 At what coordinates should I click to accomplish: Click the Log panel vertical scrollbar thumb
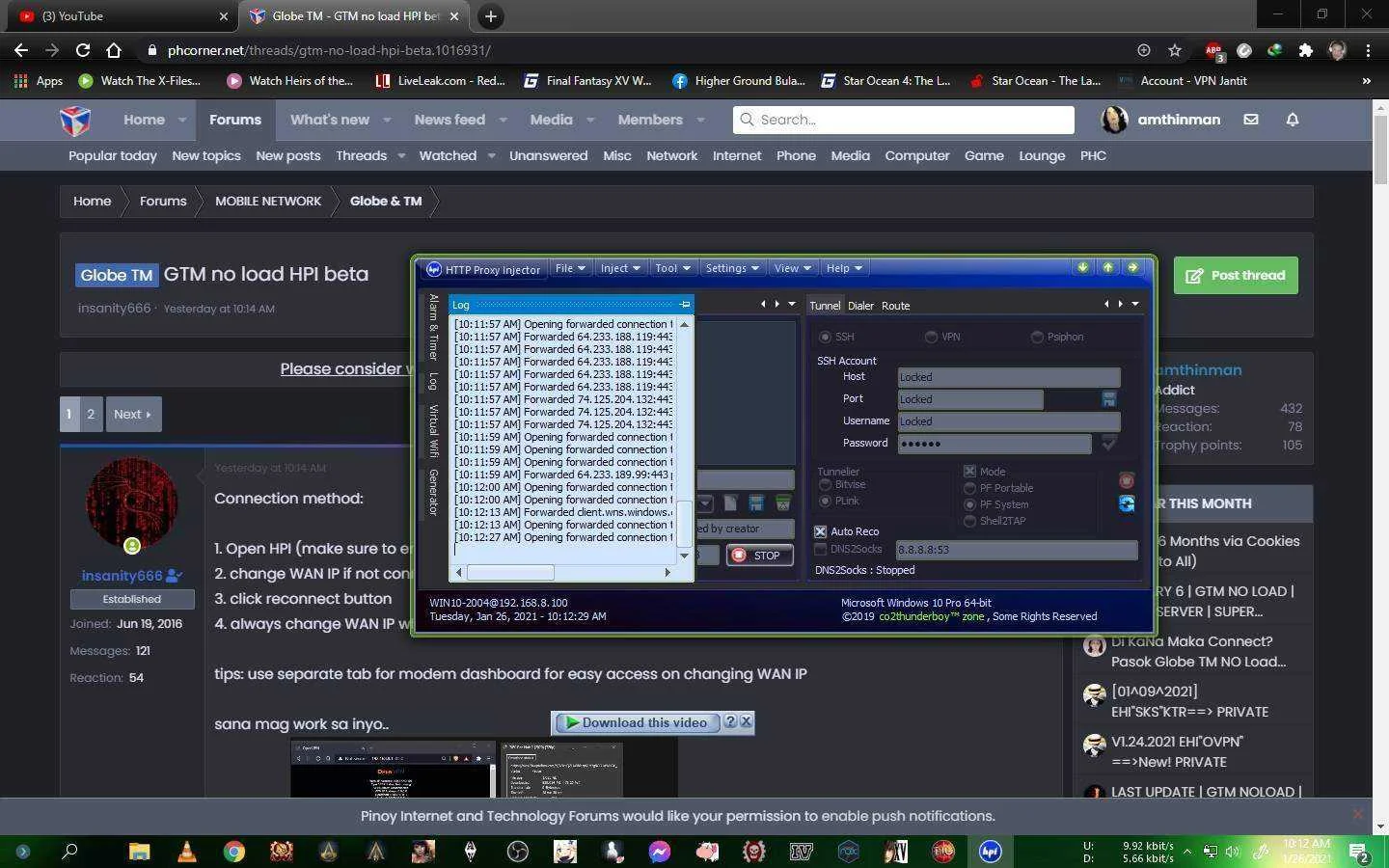[x=685, y=525]
